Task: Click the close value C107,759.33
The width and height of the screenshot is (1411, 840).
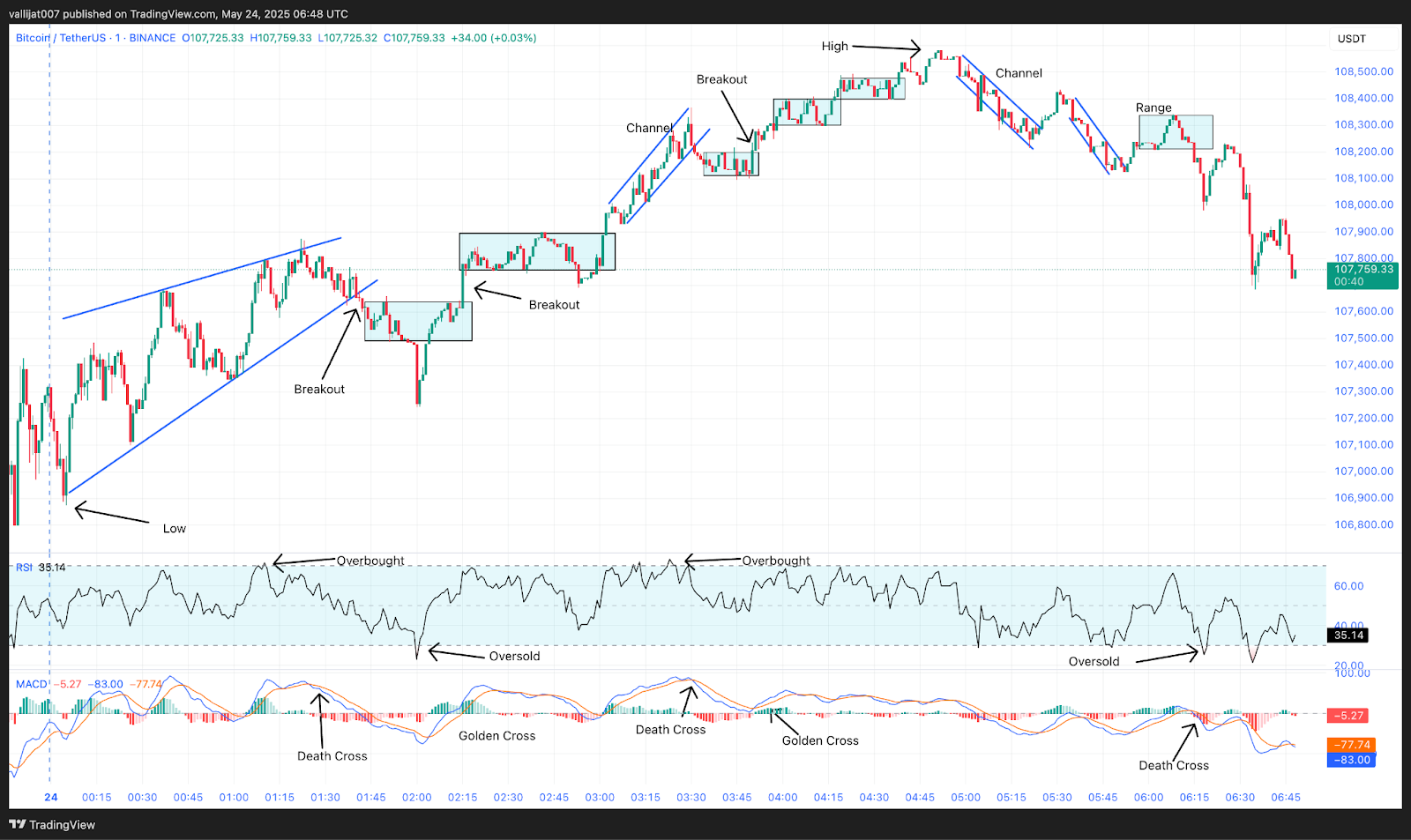Action: [x=414, y=38]
